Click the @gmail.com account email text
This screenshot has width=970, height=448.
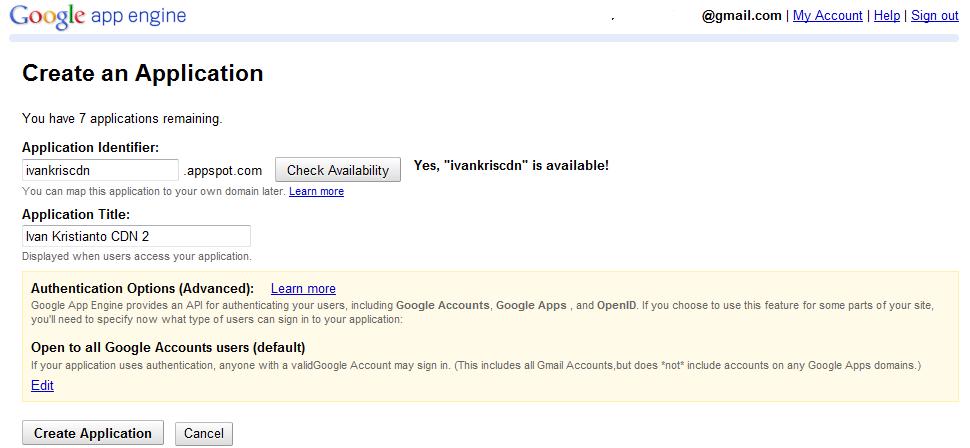pyautogui.click(x=742, y=16)
